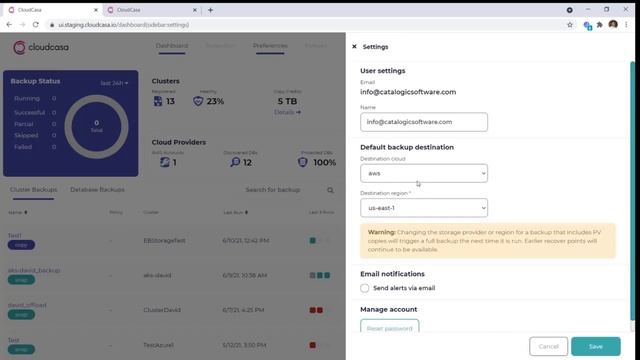Enable Send alerts via email

[364, 288]
